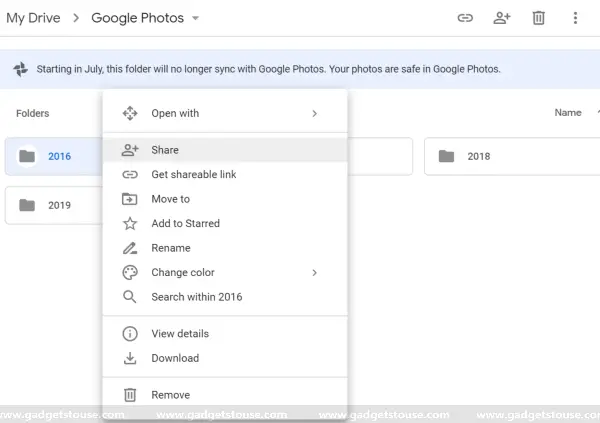This screenshot has width=600, height=423.
Task: Click the star icon beside Add to Starred
Action: click(x=130, y=224)
